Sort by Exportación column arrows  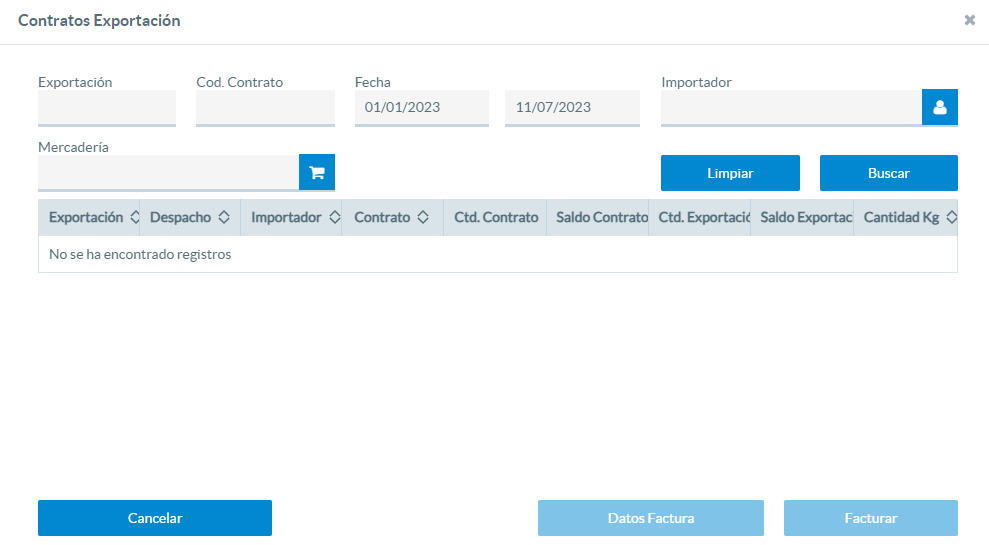click(x=134, y=217)
